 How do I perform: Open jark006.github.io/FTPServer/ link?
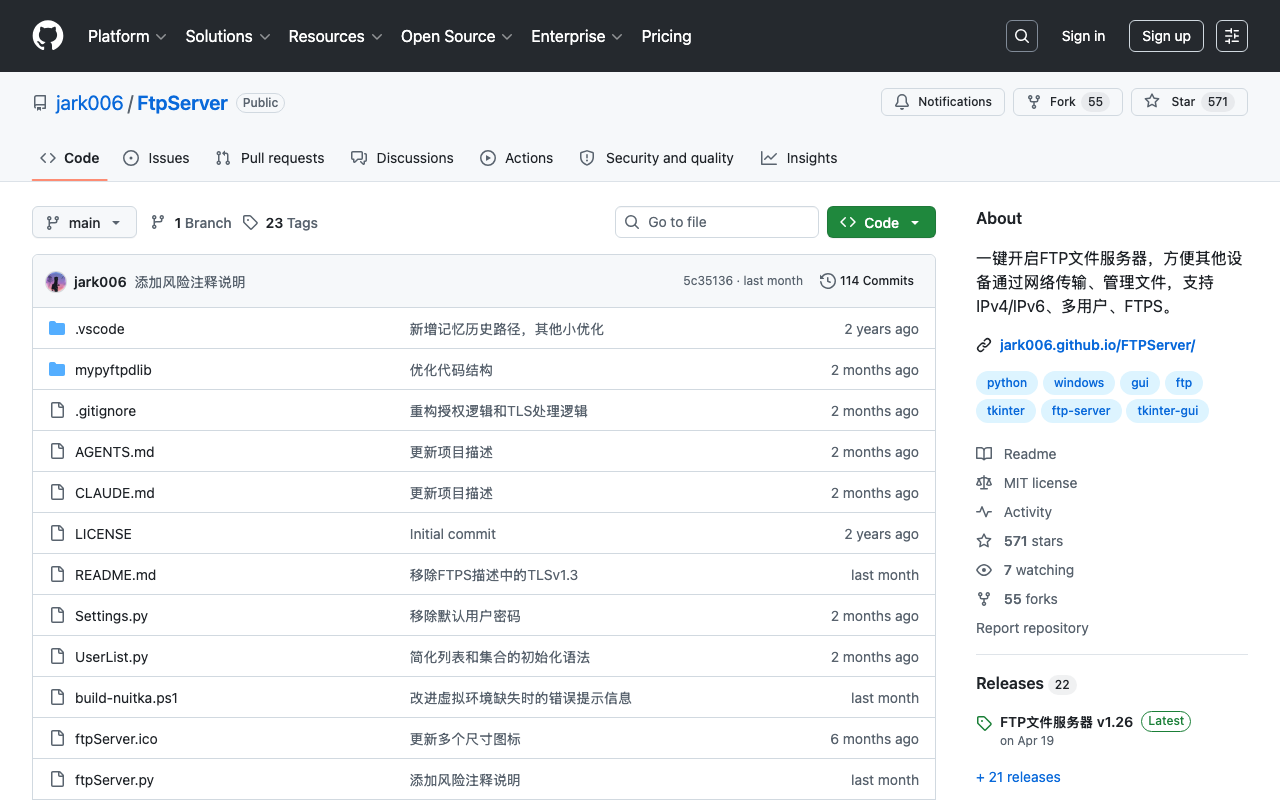click(1097, 345)
